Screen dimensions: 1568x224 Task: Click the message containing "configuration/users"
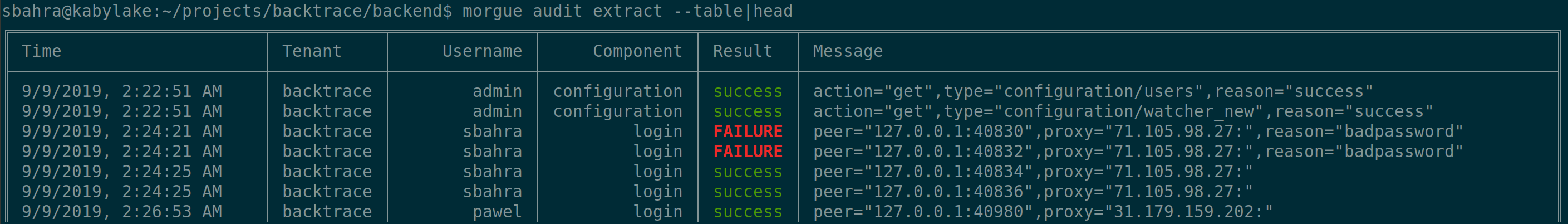click(1093, 91)
